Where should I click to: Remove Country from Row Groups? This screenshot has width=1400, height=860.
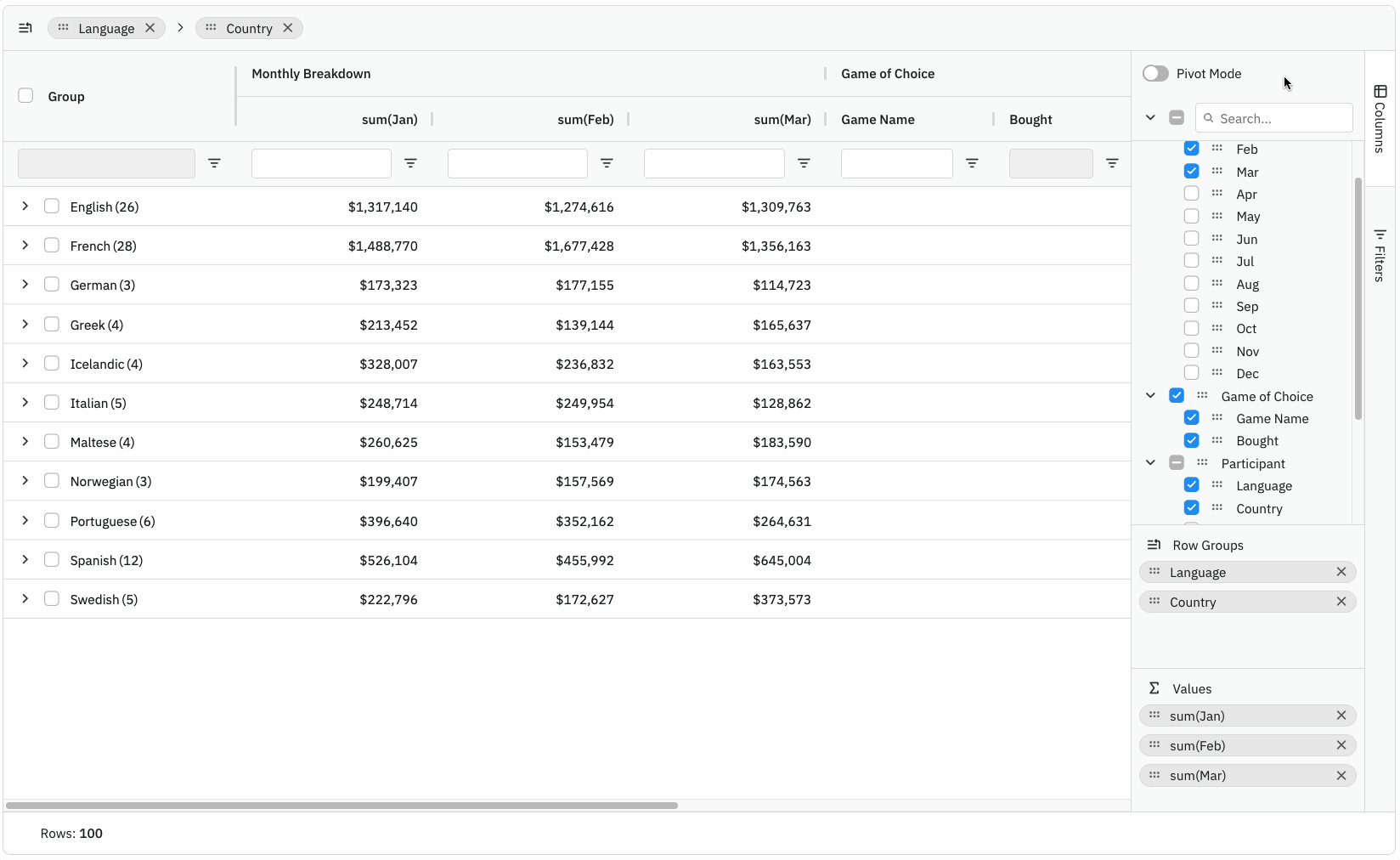(1342, 601)
